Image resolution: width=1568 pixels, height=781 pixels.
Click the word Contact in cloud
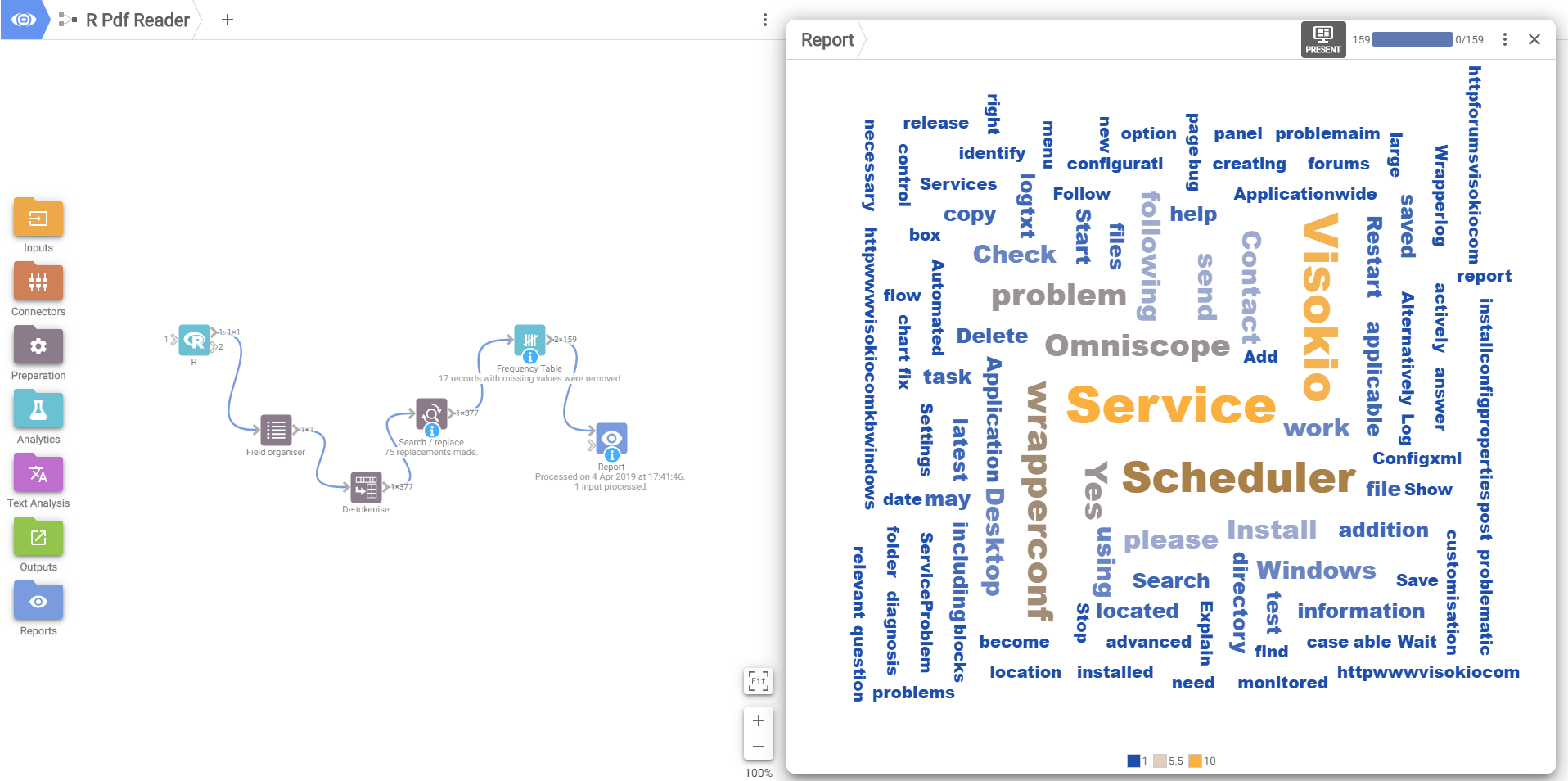click(x=1250, y=287)
